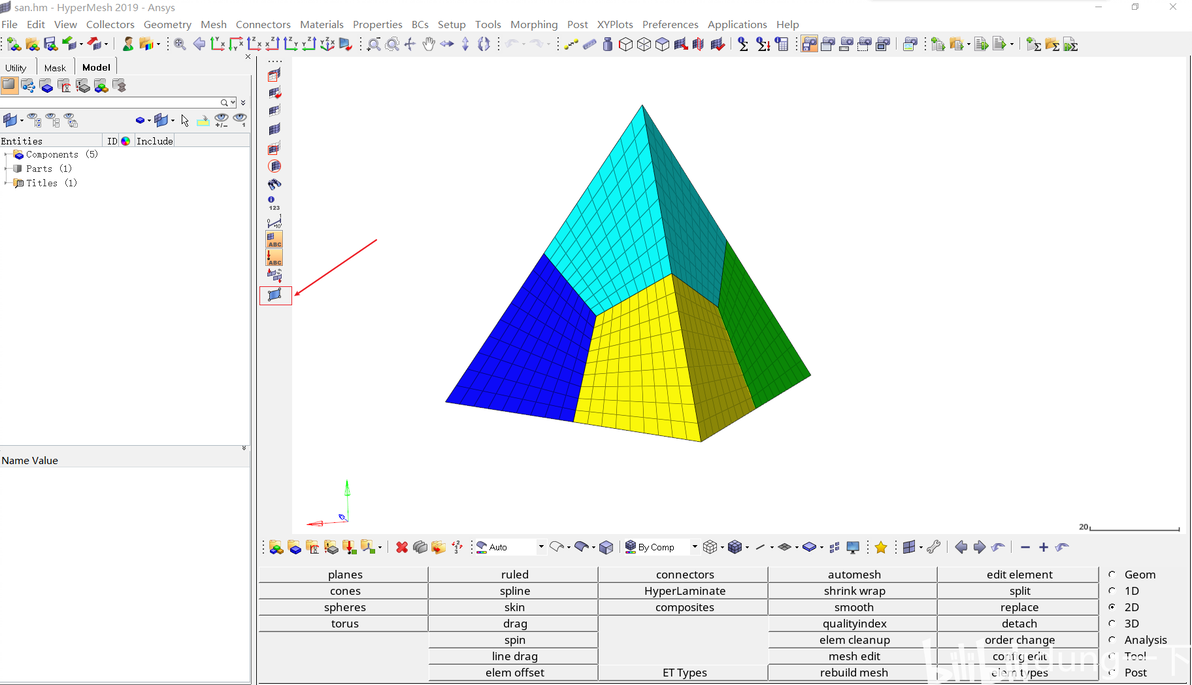Click the save model icon
This screenshot has width=1192, height=685.
click(50, 45)
